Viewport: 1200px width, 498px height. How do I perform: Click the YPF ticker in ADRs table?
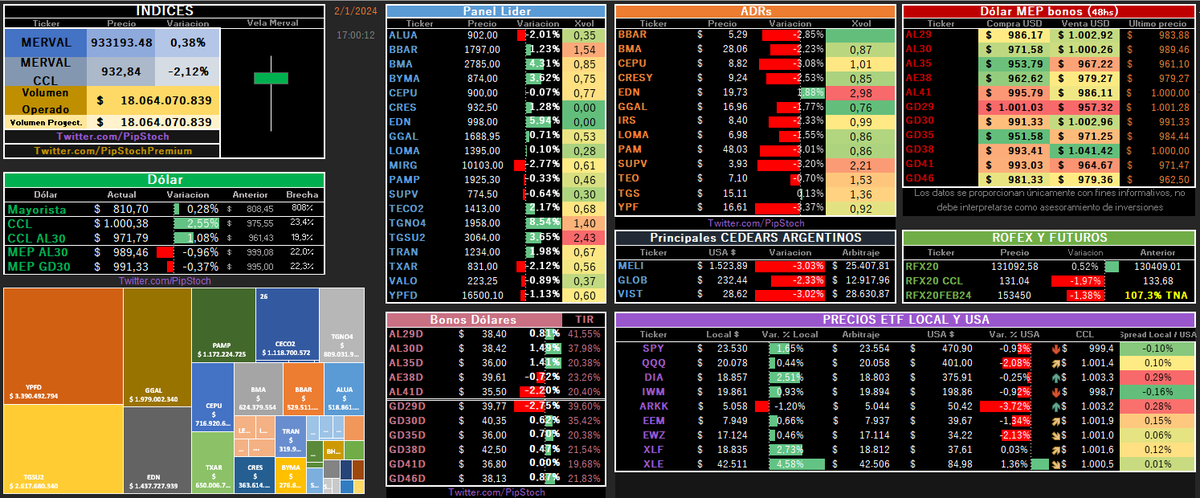click(630, 208)
